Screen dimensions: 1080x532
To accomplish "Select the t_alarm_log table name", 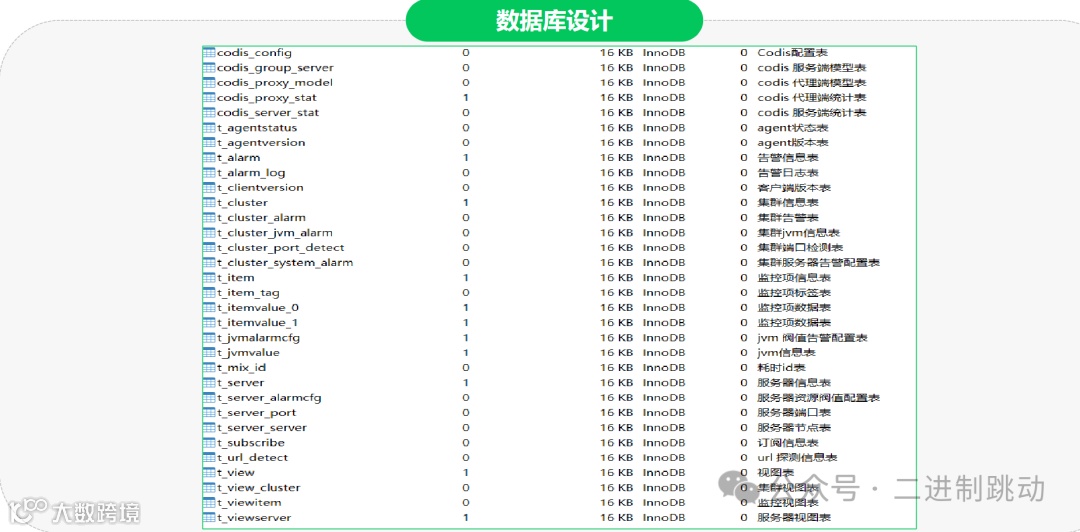I will click(x=251, y=173).
